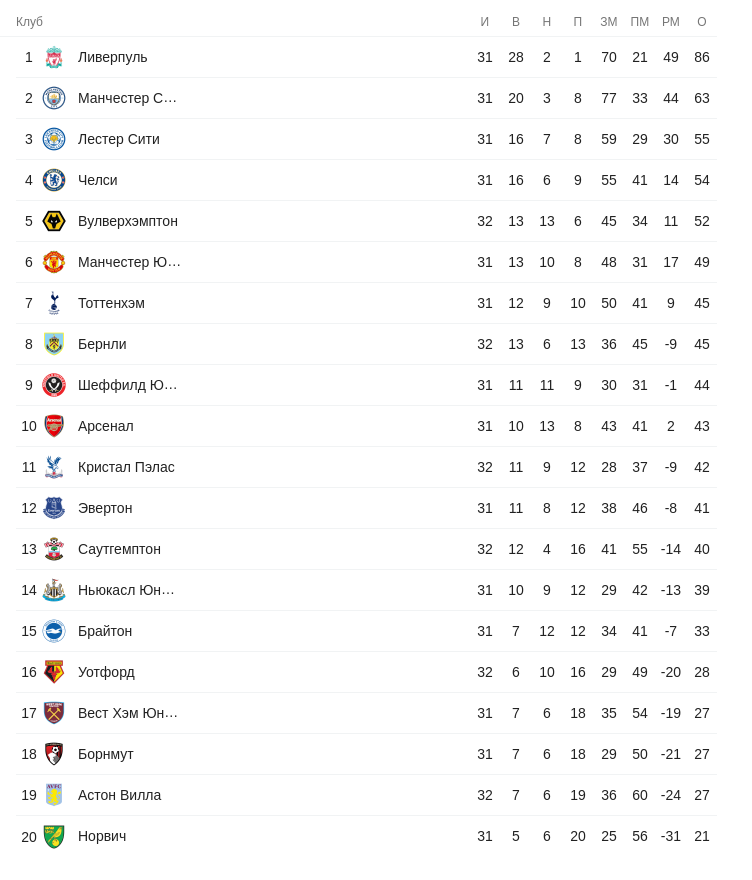This screenshot has height=880, width=752.
Task: Click the Брайтон team name
Action: pyautogui.click(x=105, y=631)
